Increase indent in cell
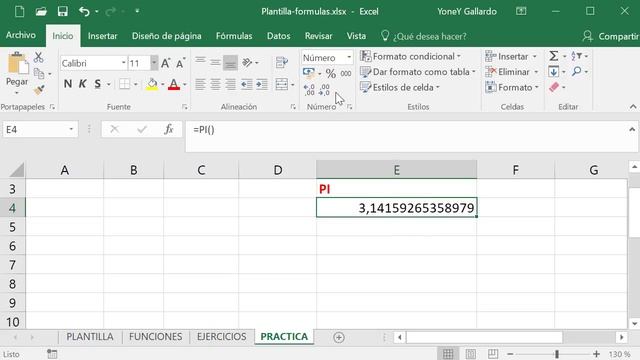Screen dimensions: 640x360 (x=262, y=84)
